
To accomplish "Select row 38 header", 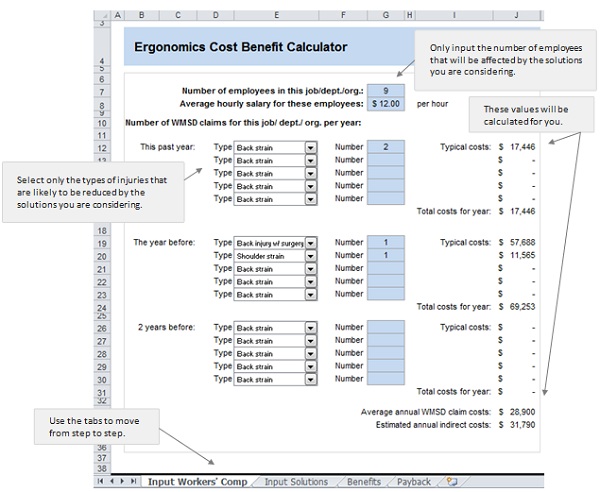I will click(x=102, y=468).
